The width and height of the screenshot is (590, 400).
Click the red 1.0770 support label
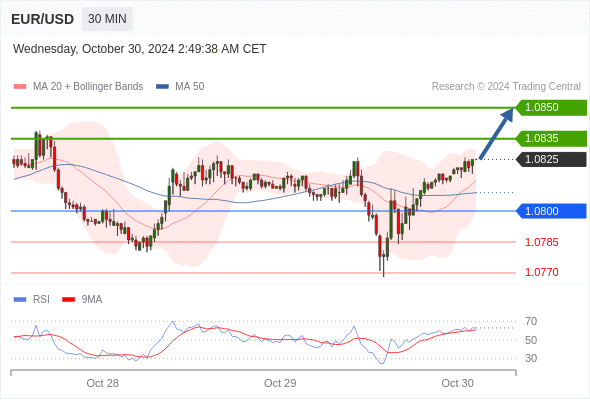click(x=541, y=272)
